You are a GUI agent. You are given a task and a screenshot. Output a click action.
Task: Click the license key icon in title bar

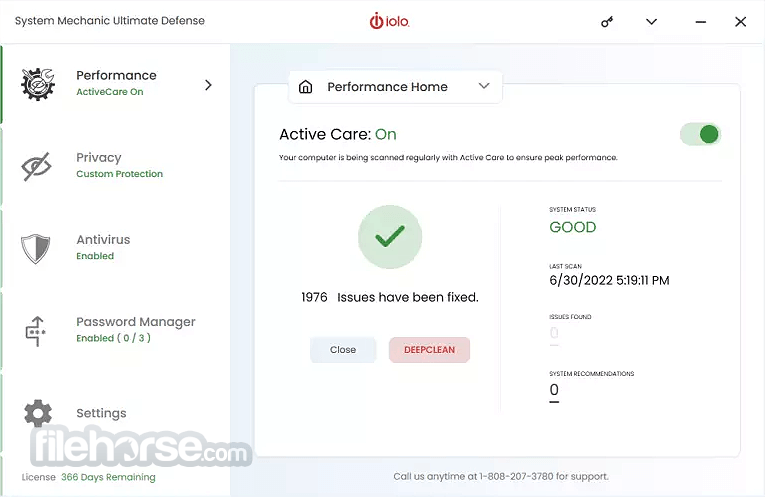[607, 22]
